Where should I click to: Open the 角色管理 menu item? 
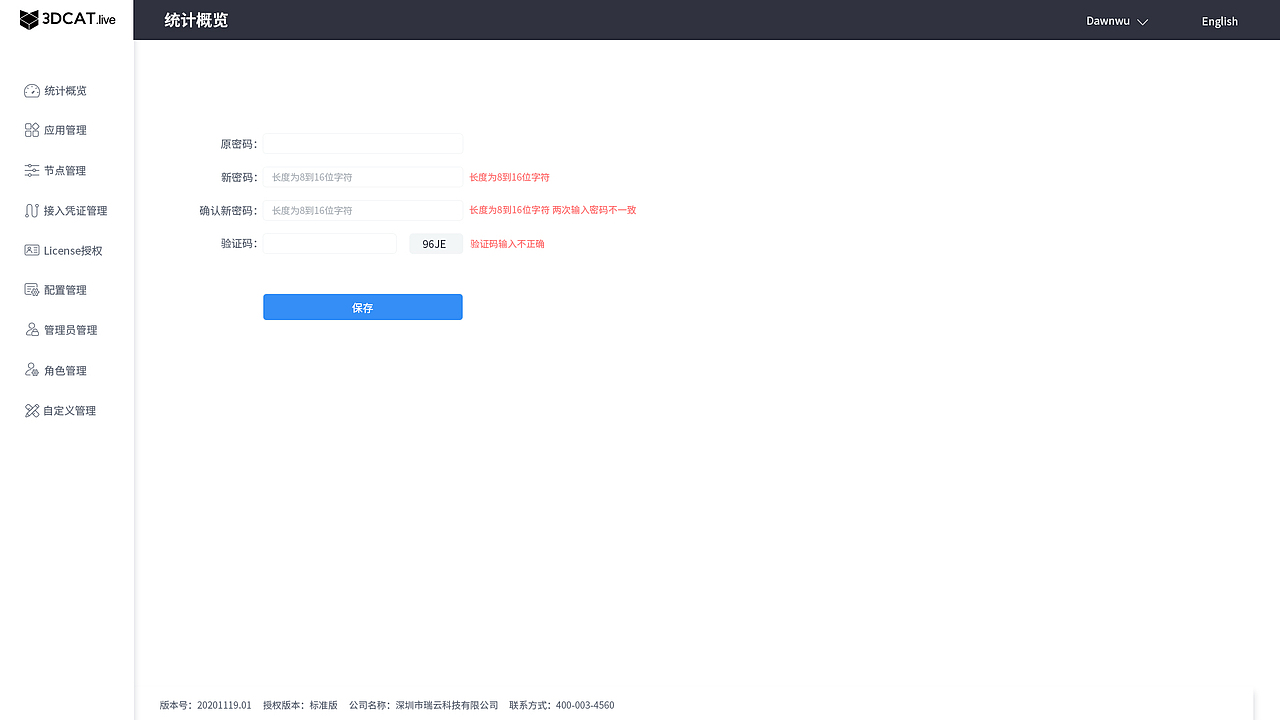(66, 370)
